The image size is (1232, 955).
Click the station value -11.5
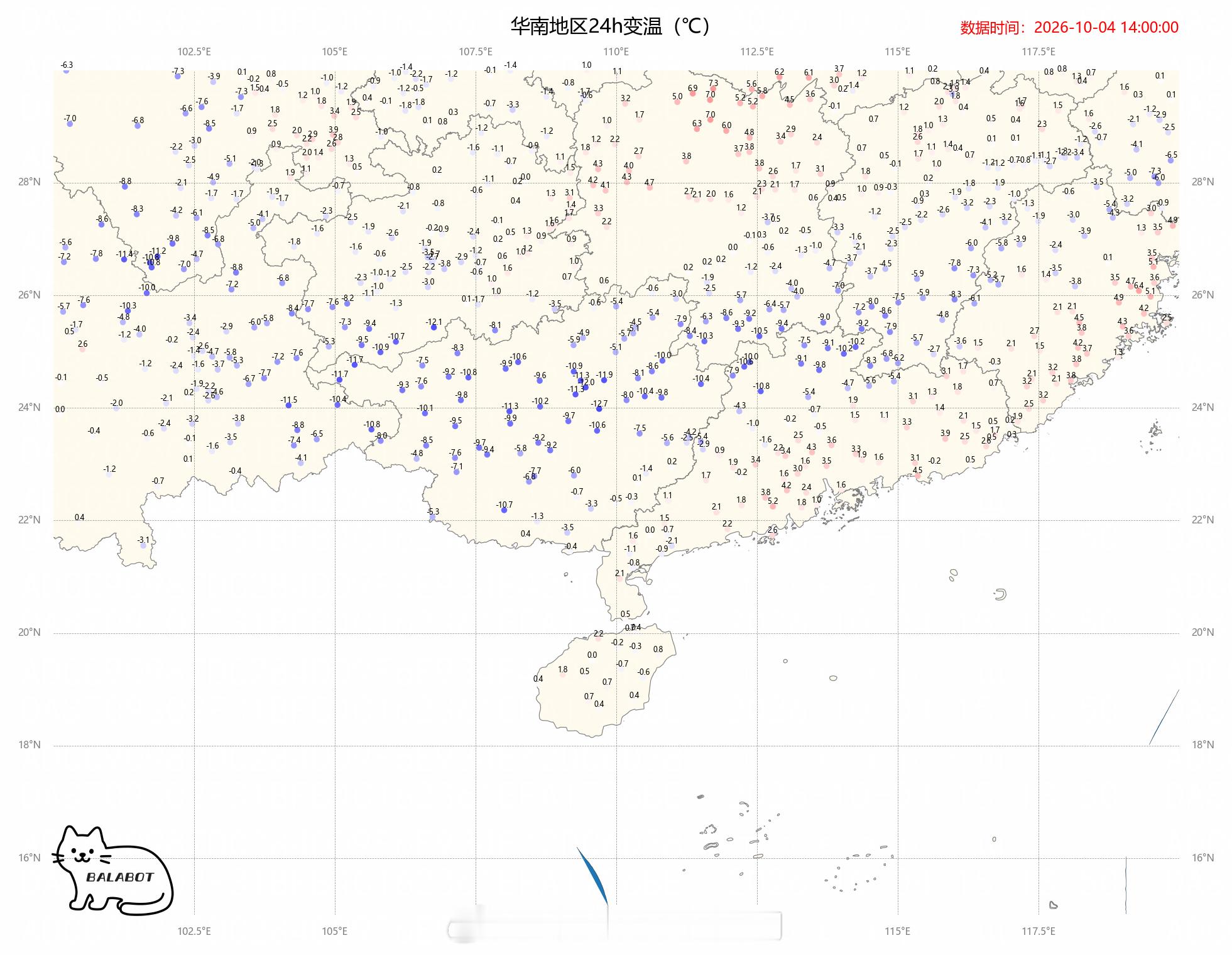pyautogui.click(x=289, y=400)
